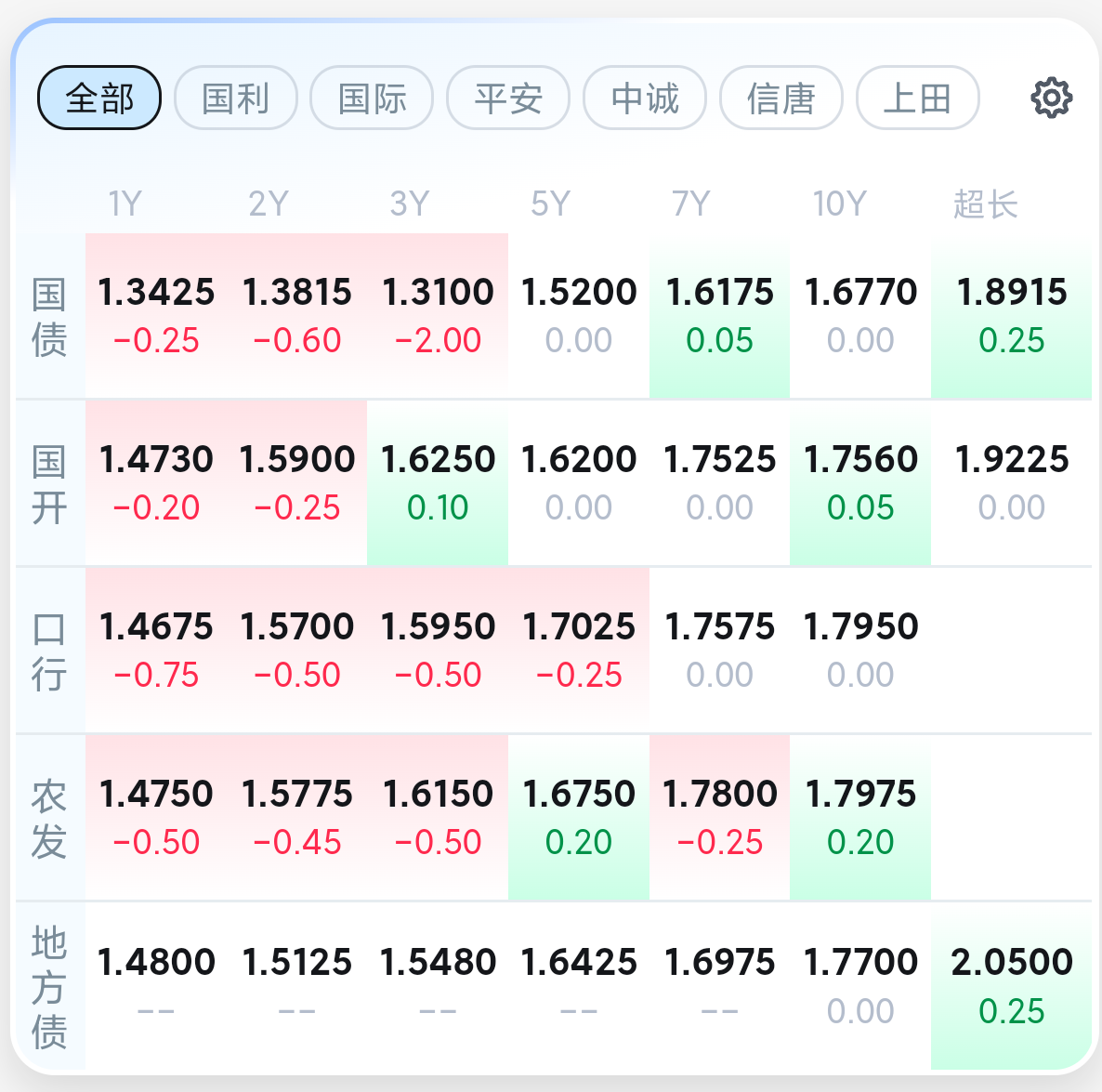Click the 超长 column header
1102x1092 pixels.
pyautogui.click(x=985, y=204)
